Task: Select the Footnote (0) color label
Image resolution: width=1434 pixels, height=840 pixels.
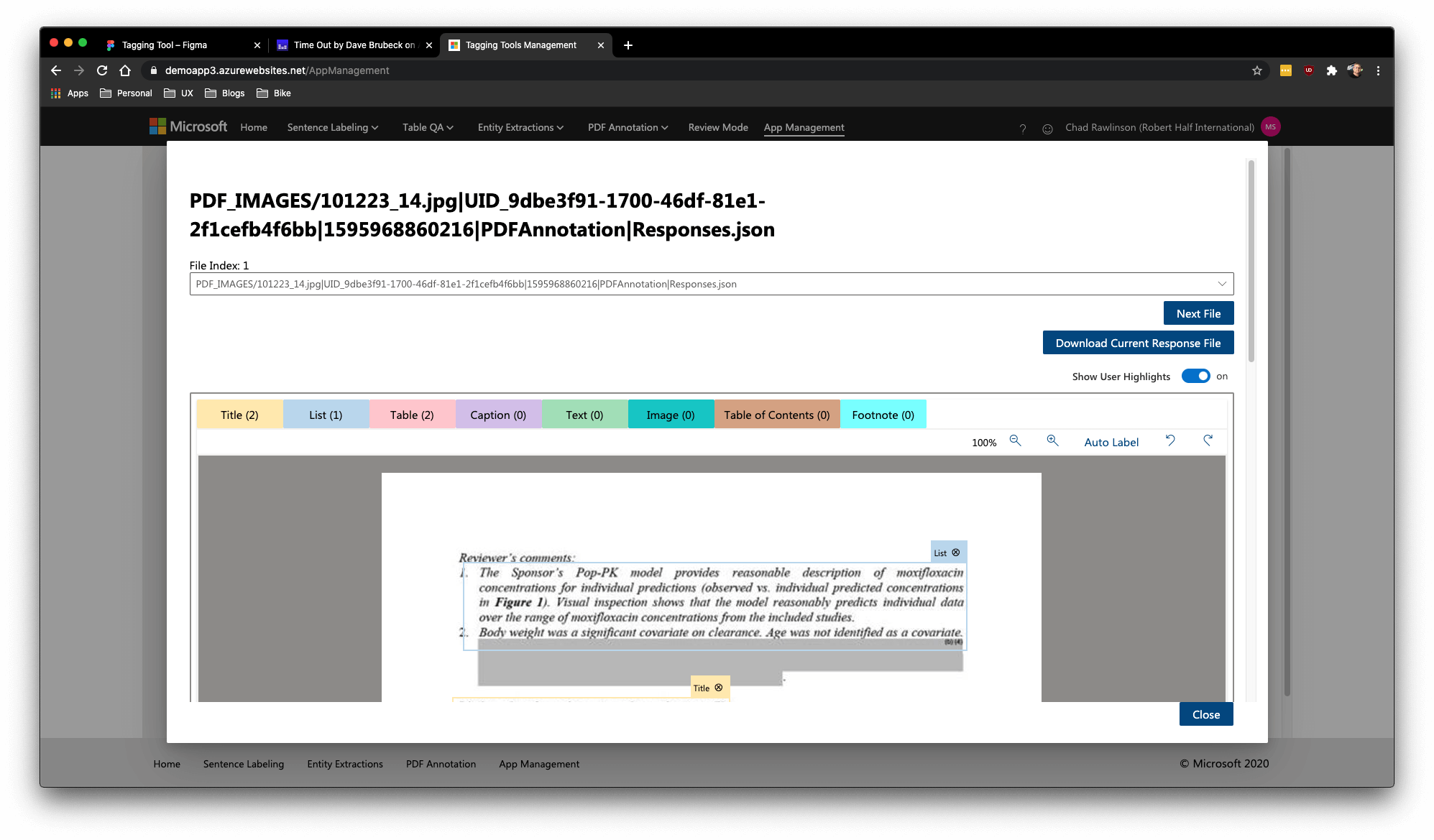Action: (883, 415)
